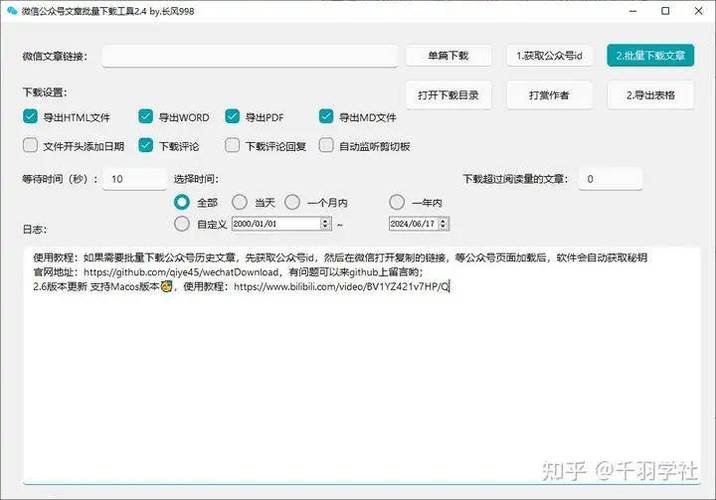The width and height of the screenshot is (716, 500).
Task: Enable the 下载评论回复 checkbox
Action: 233,146
